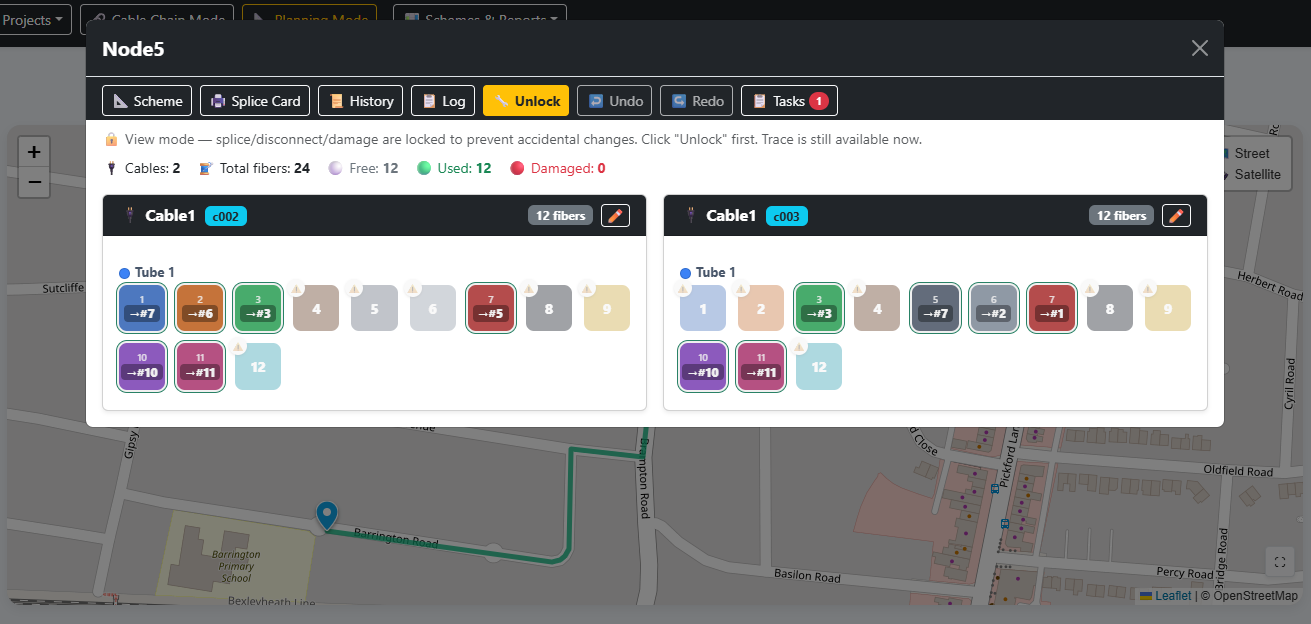Open the Projects dropdown menu
The width and height of the screenshot is (1311, 624).
[x=35, y=20]
